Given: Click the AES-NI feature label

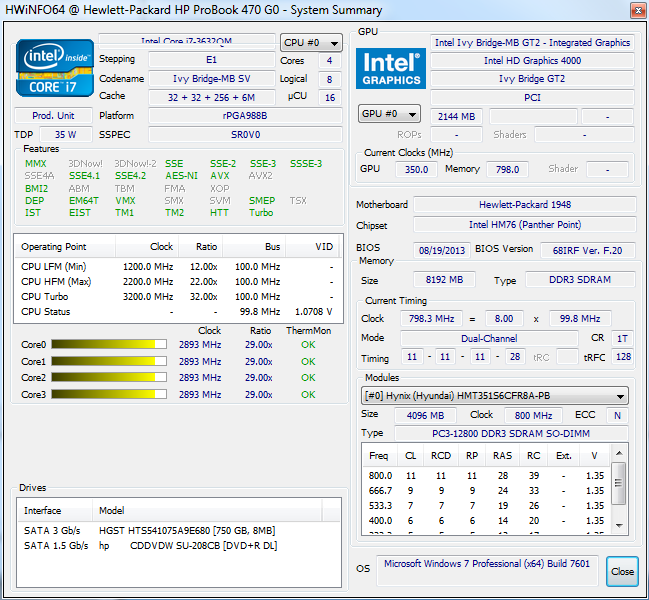Looking at the screenshot, I should click(x=181, y=176).
